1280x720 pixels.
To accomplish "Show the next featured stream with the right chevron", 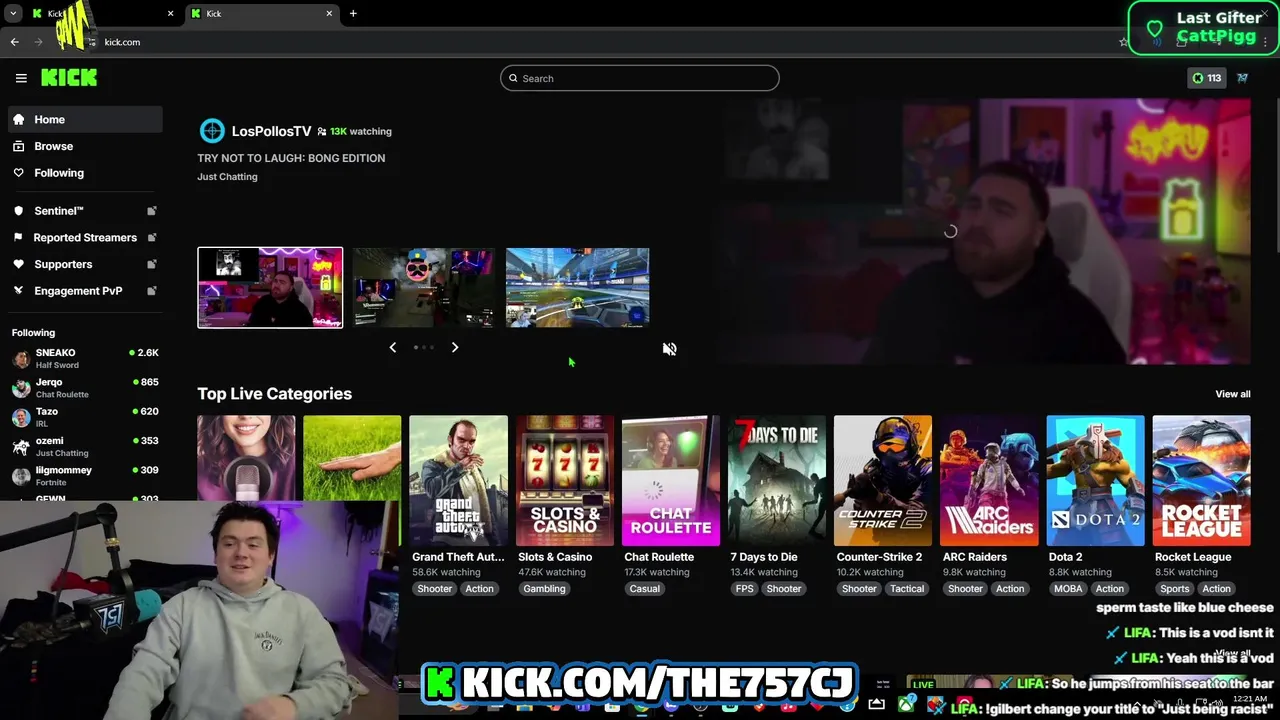I will [455, 347].
